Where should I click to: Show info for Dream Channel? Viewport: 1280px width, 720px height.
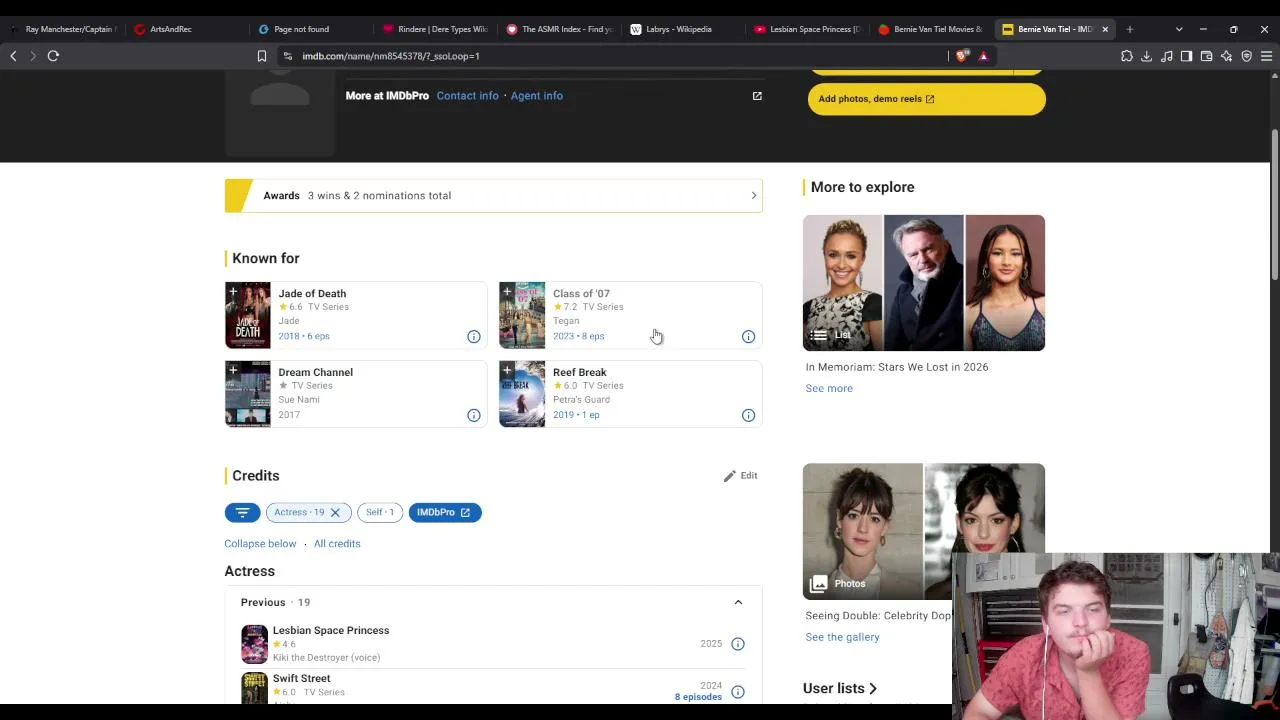(474, 415)
